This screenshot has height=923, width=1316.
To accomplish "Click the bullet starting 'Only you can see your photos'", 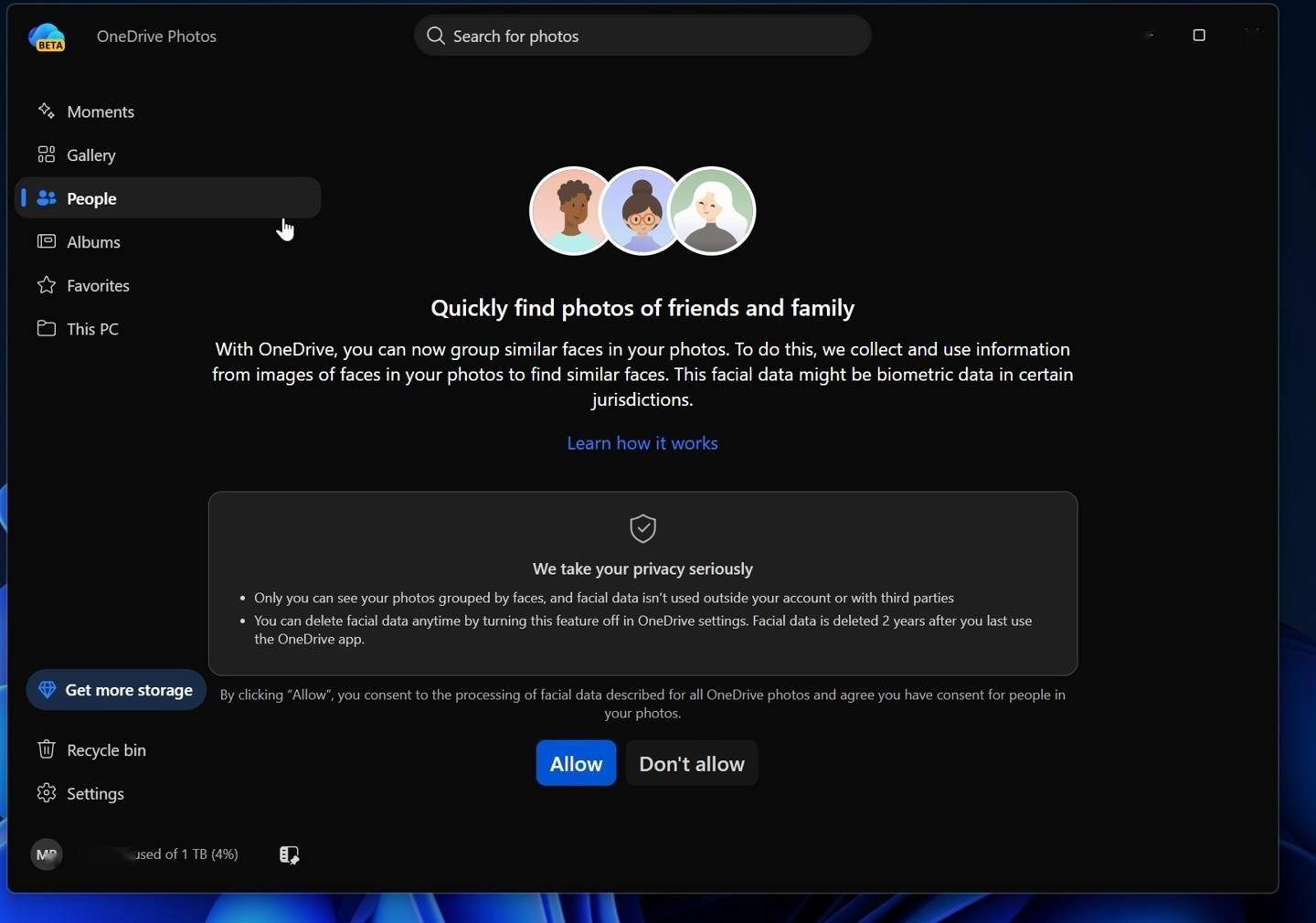I will (x=604, y=598).
